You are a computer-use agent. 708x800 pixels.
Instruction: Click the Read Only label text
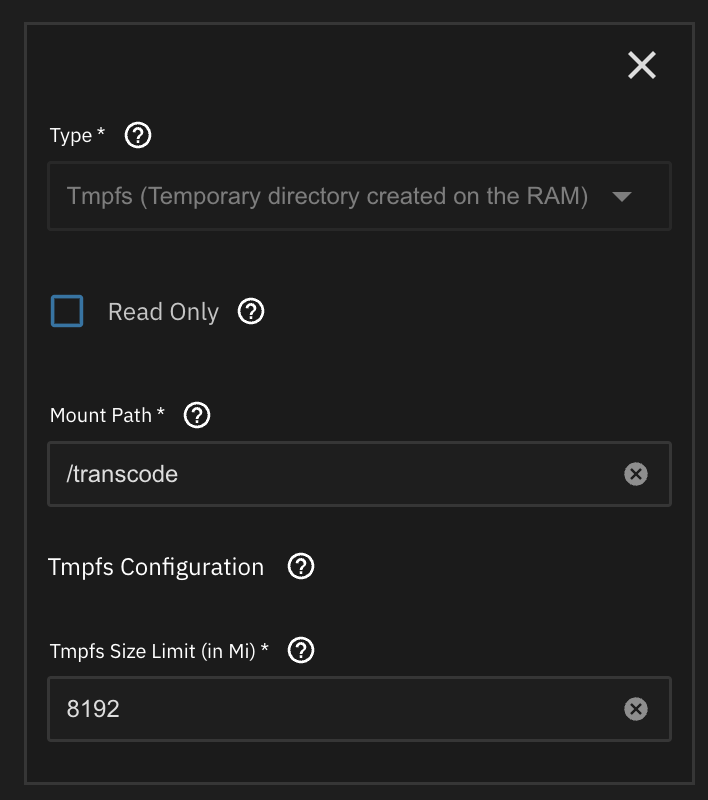pyautogui.click(x=163, y=312)
